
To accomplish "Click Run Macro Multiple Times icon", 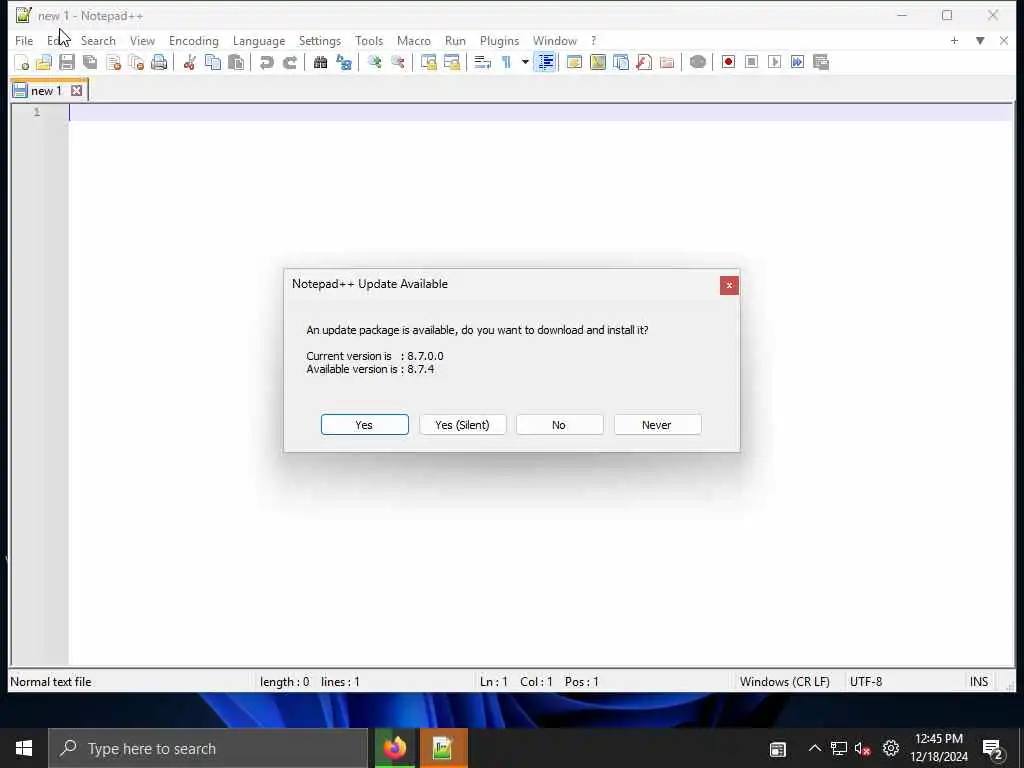I will [x=797, y=62].
